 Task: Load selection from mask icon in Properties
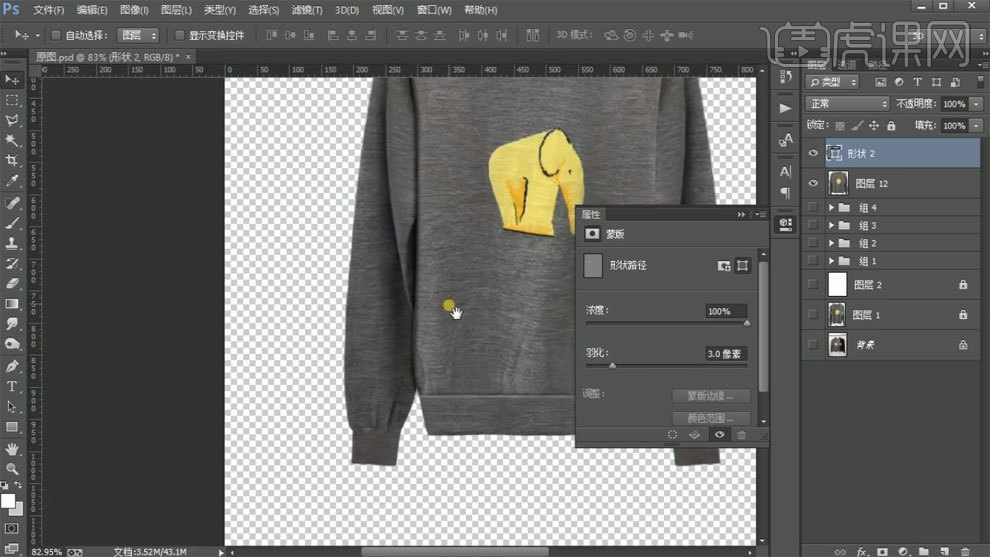click(x=672, y=434)
